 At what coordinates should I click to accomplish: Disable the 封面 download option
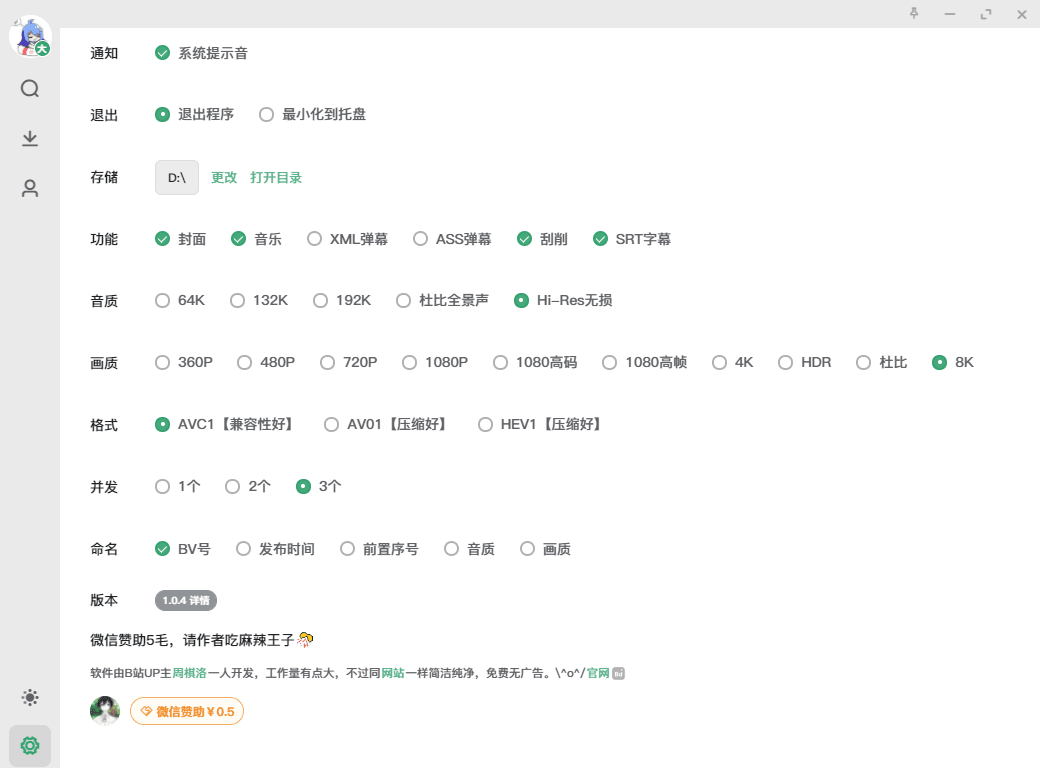(x=162, y=239)
